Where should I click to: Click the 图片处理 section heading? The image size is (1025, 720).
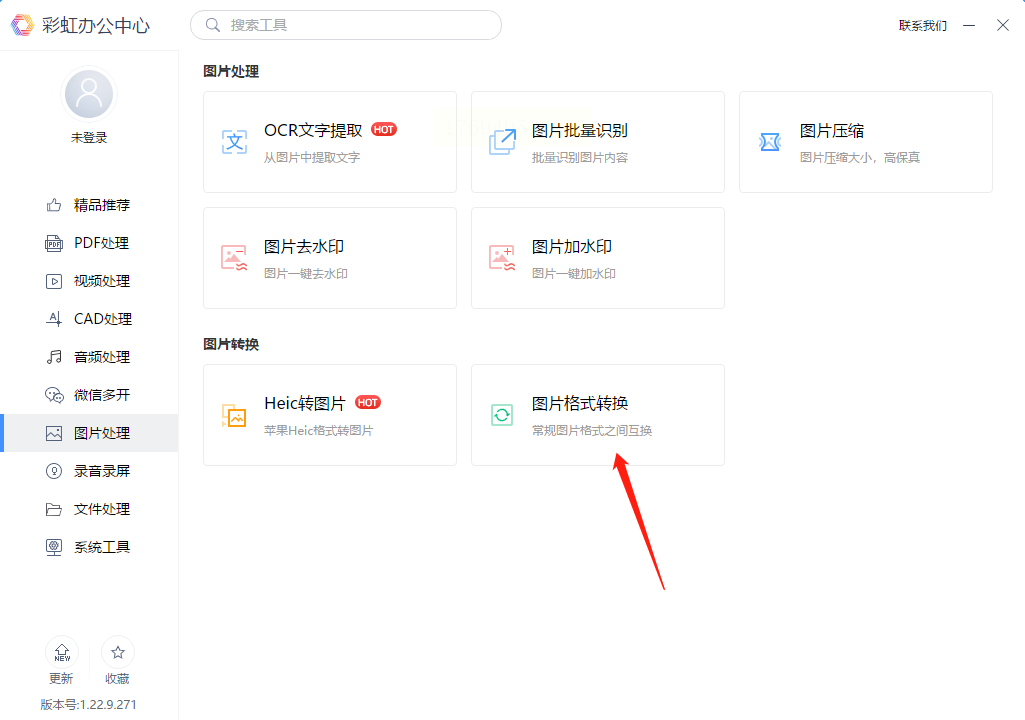[231, 71]
